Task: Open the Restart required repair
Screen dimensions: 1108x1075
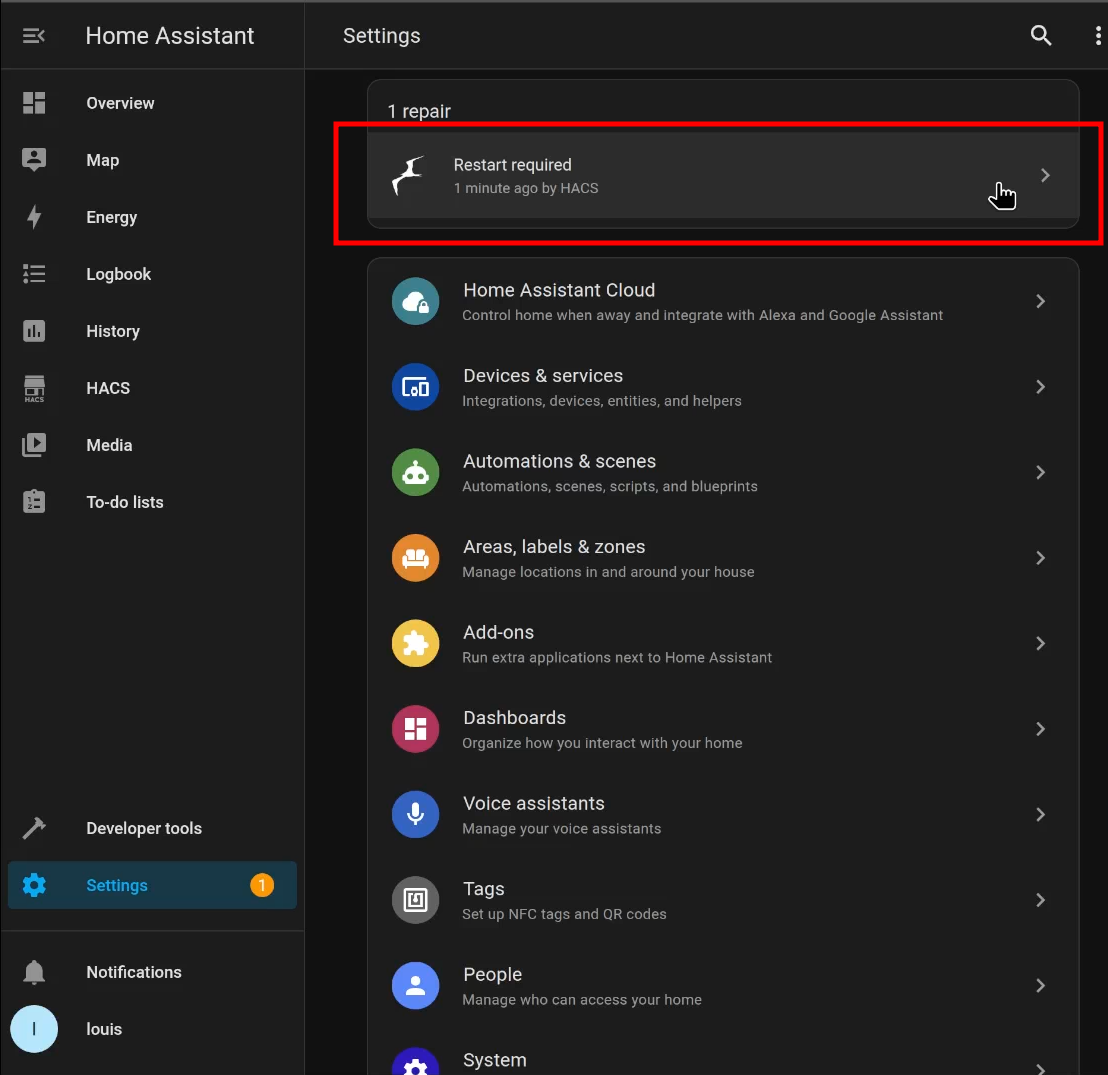Action: pyautogui.click(x=723, y=175)
